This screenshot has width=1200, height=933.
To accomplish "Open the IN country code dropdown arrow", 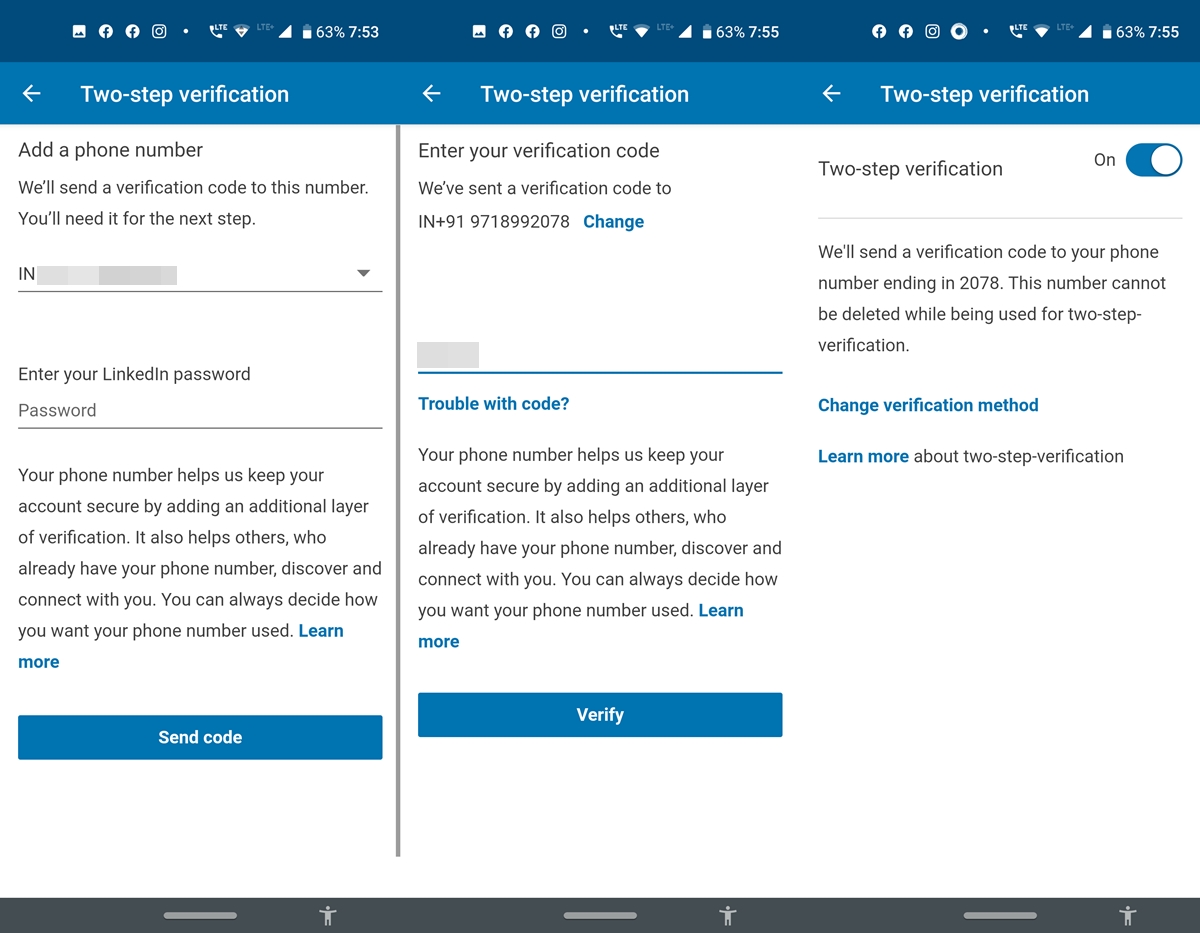I will click(363, 273).
